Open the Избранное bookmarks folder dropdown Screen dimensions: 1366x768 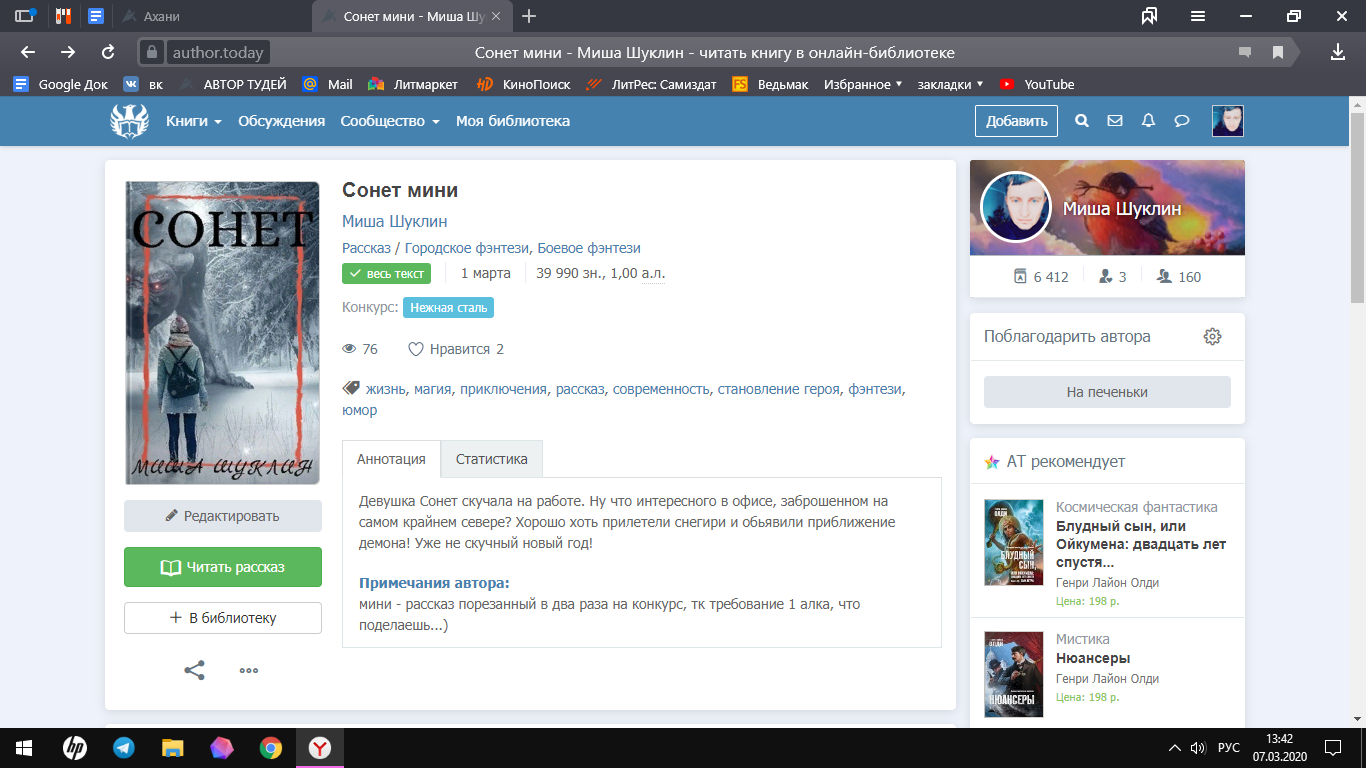click(863, 84)
